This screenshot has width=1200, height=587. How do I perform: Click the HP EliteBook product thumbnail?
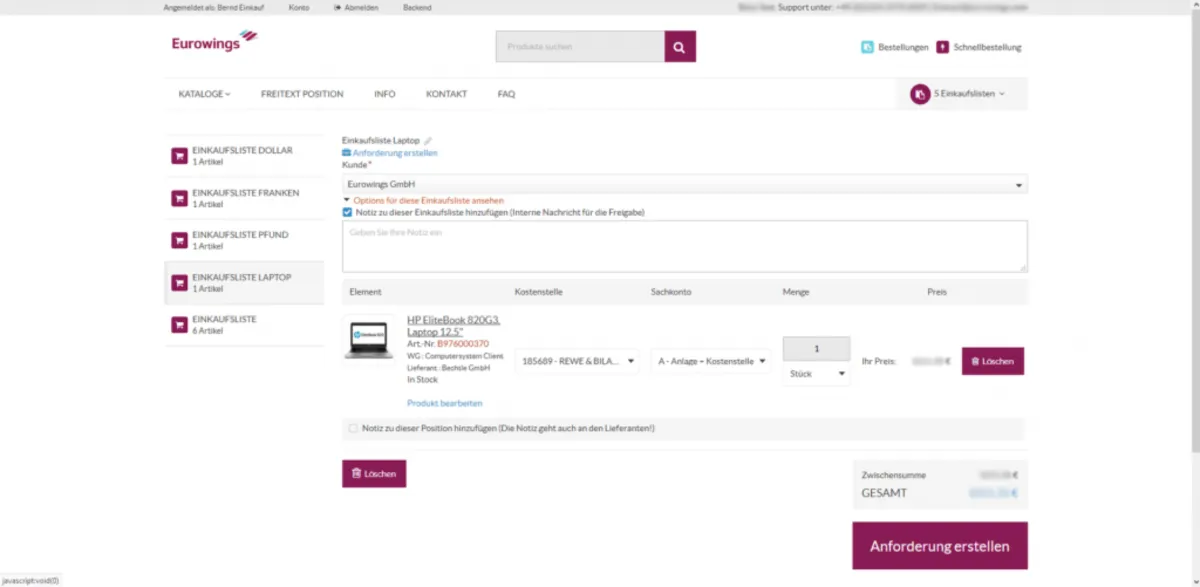(x=368, y=338)
